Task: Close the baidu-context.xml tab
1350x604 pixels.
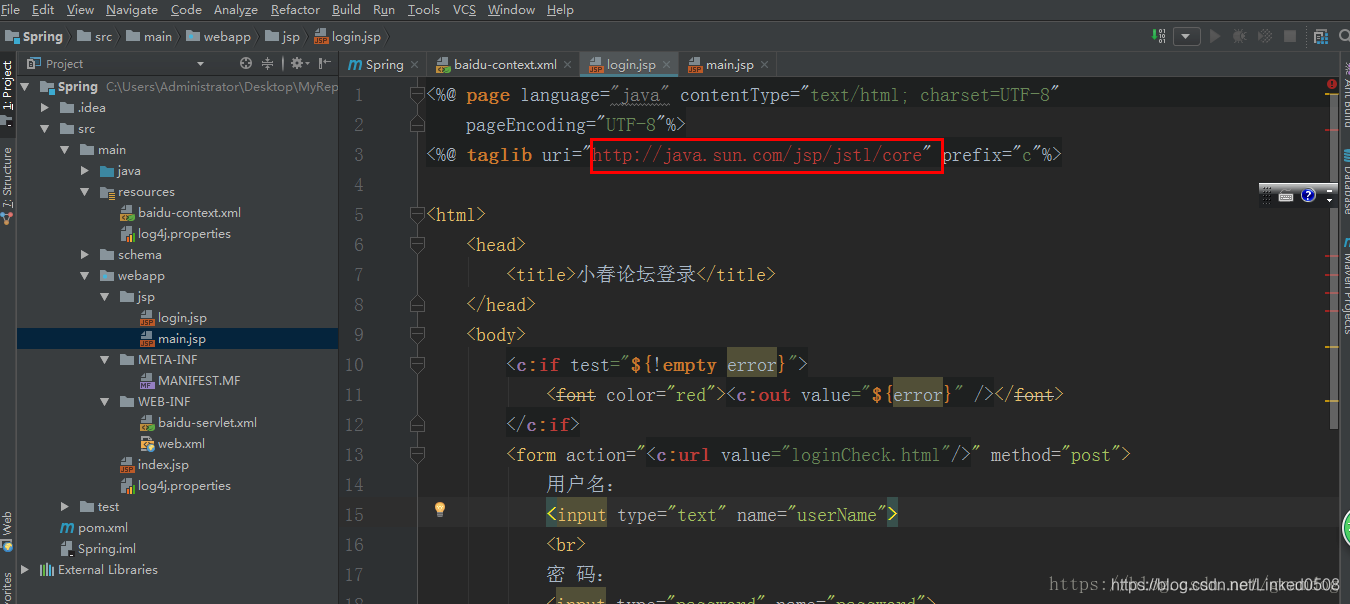Action: 568,65
